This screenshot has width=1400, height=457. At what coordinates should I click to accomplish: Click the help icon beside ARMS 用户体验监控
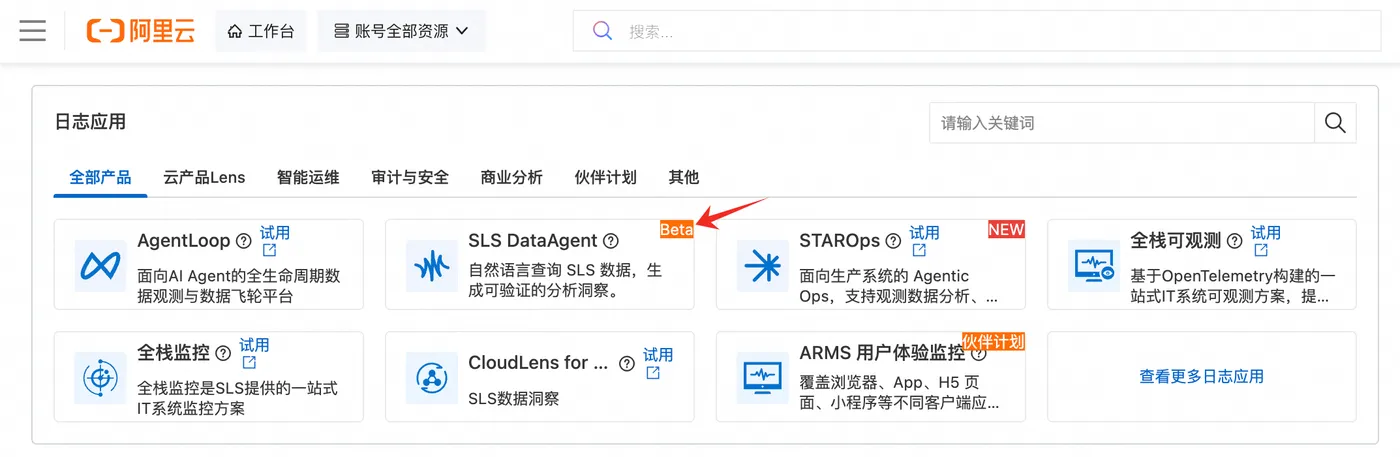pyautogui.click(x=979, y=353)
